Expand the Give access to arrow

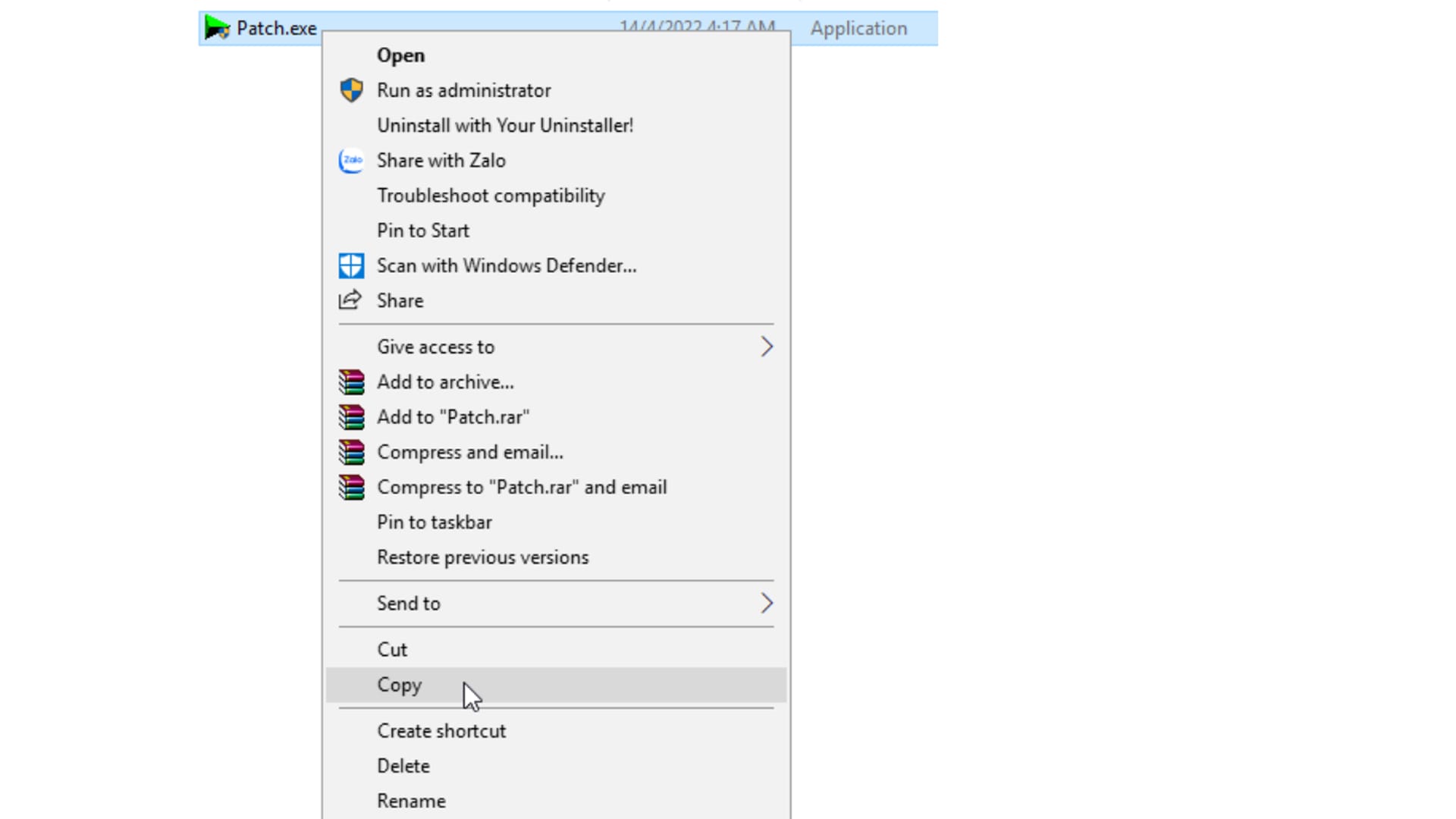point(767,347)
